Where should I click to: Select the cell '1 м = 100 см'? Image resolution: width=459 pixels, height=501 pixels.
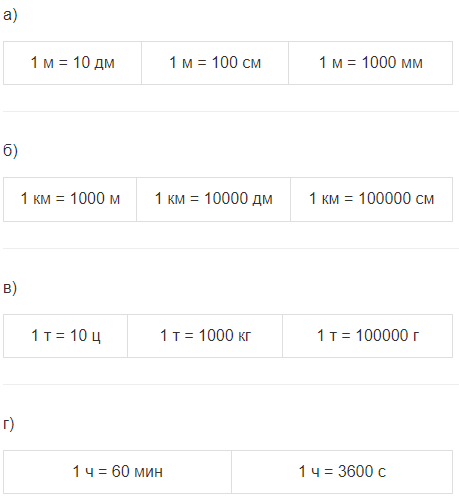(215, 63)
